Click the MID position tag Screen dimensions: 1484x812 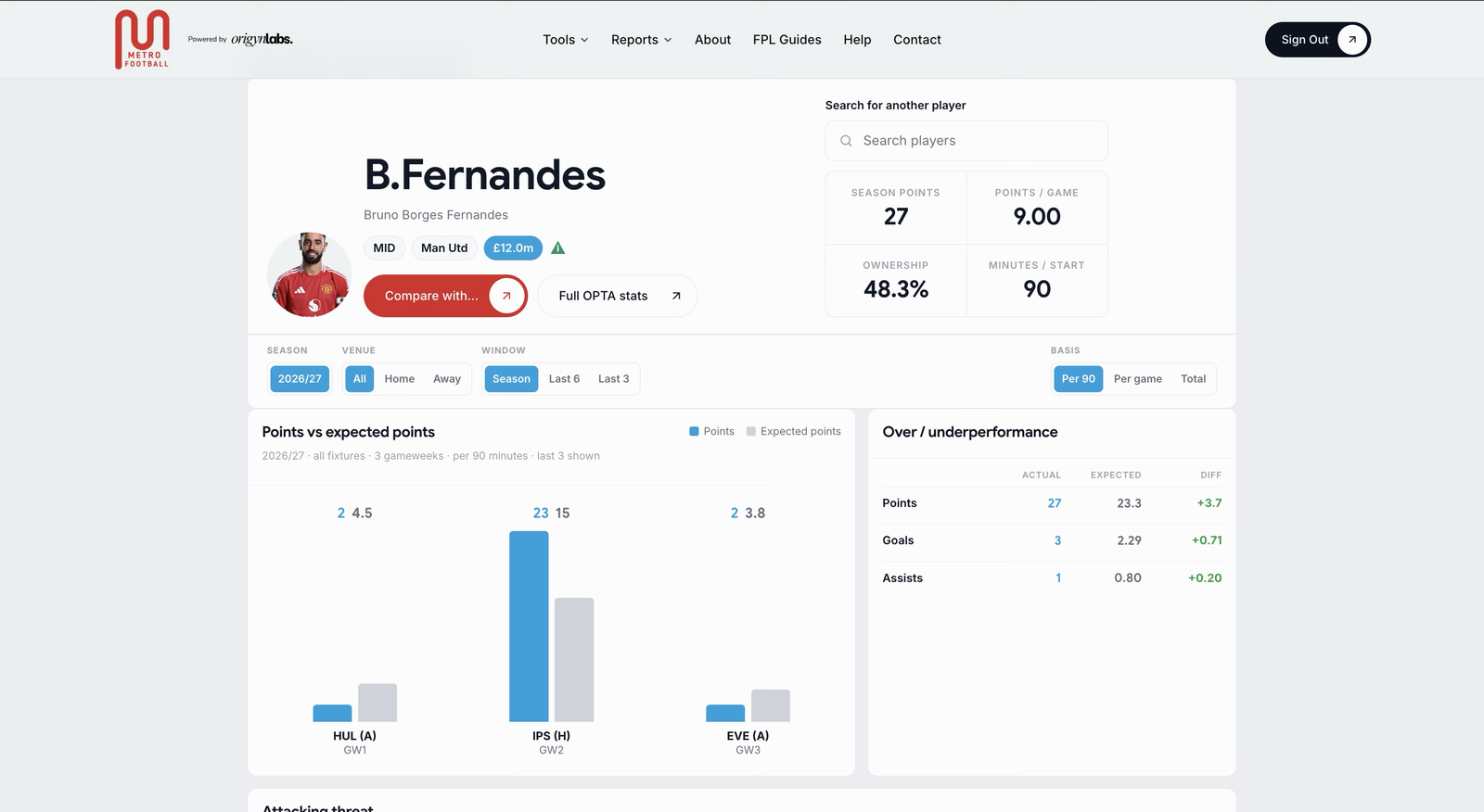point(384,248)
